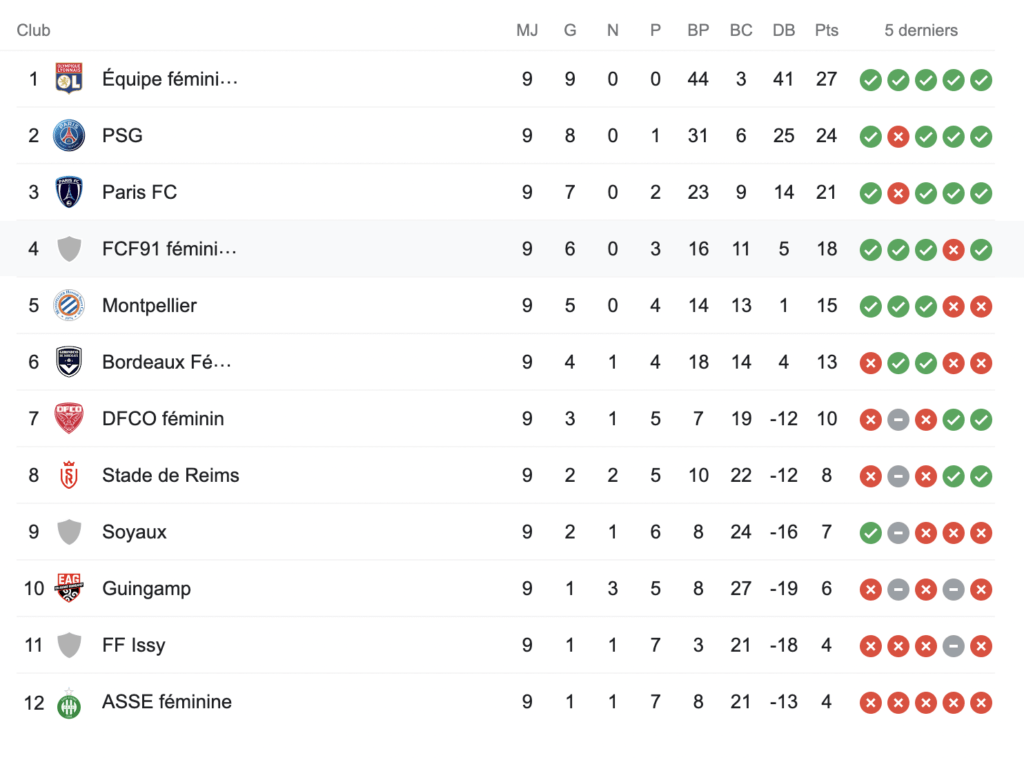Click the grey placeholder shield for Soyaux
This screenshot has height=758, width=1024.
69,532
